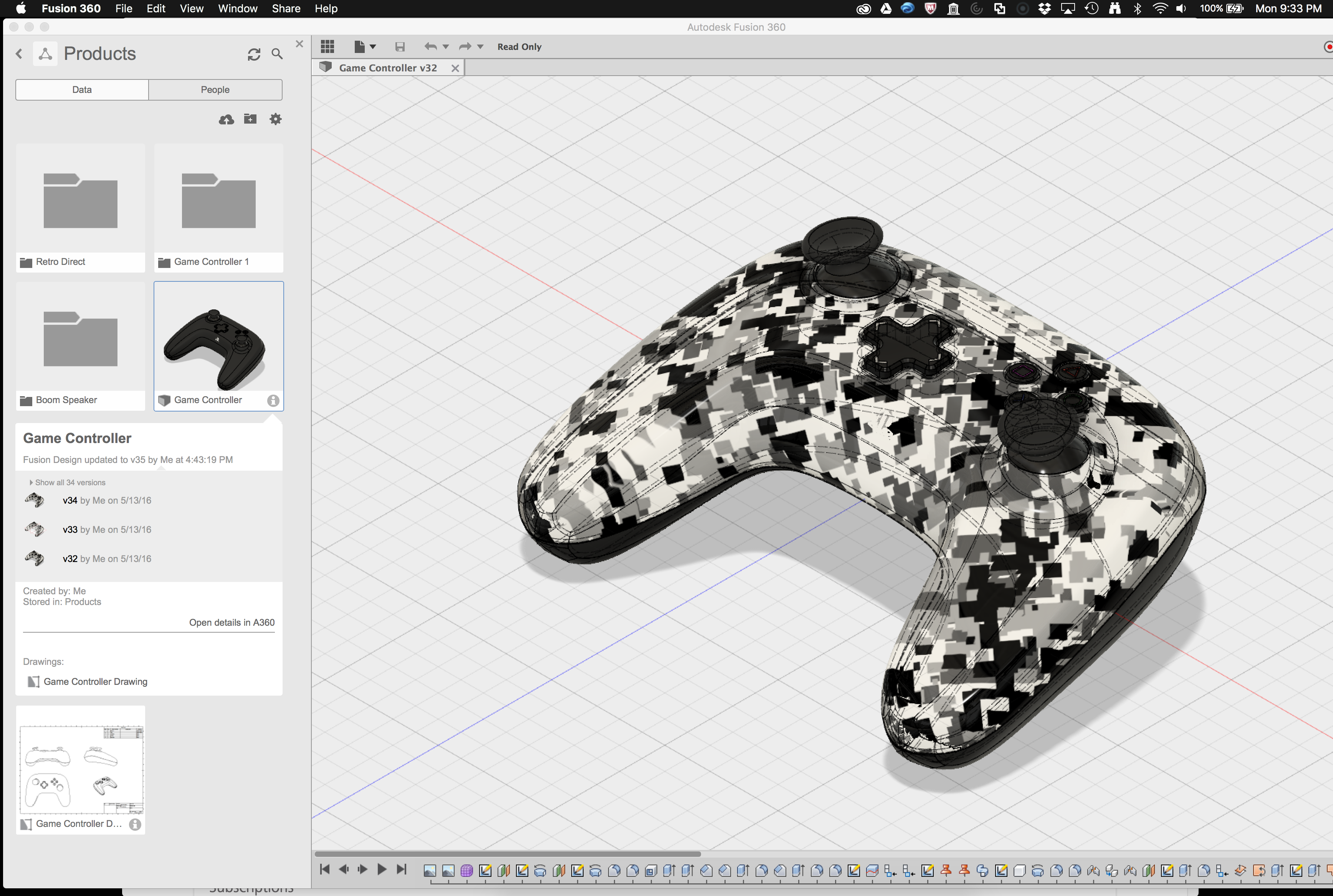
Task: Click Open details in A360 link
Action: pos(232,622)
